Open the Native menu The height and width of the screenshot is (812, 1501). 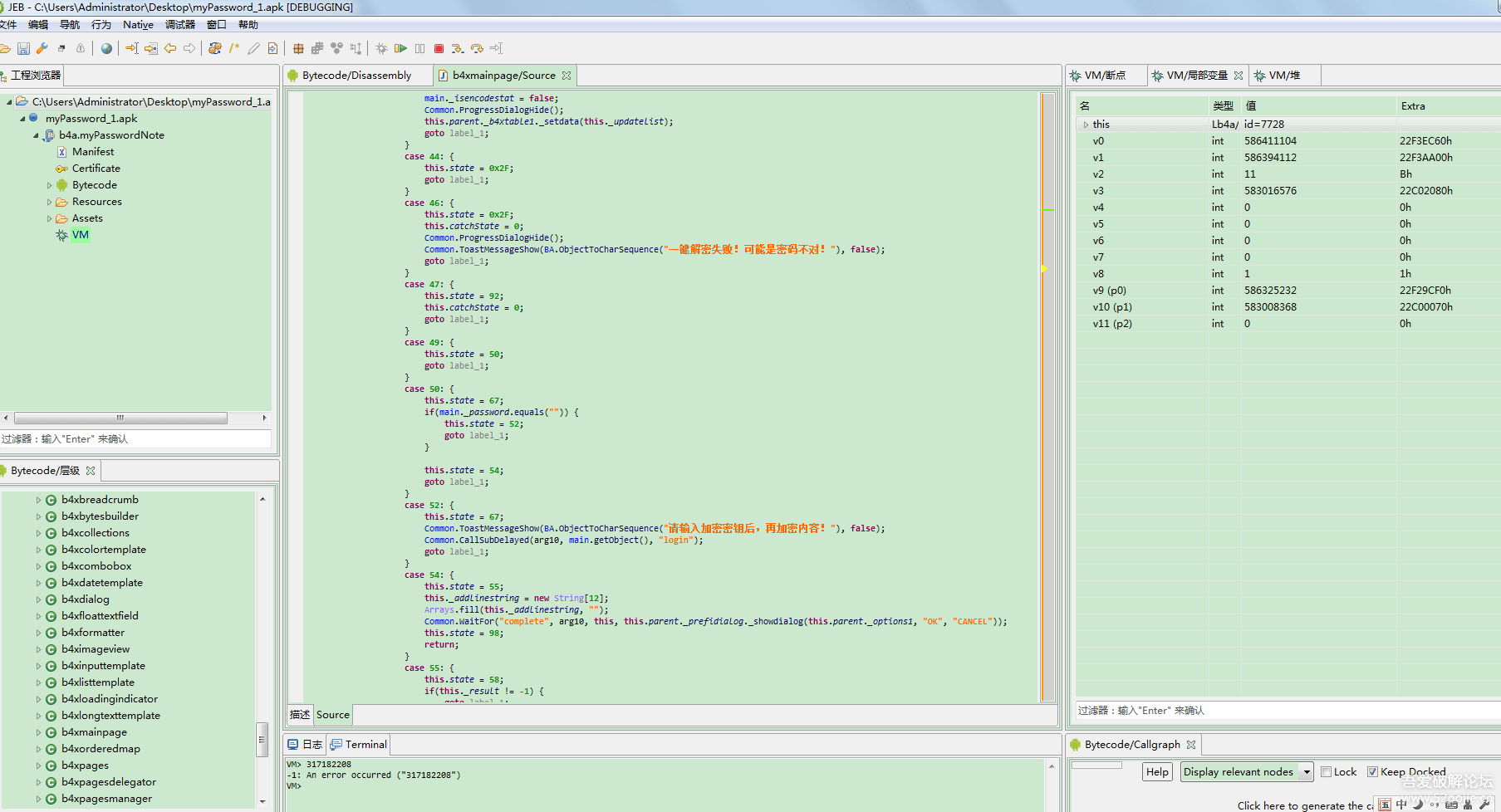click(138, 25)
